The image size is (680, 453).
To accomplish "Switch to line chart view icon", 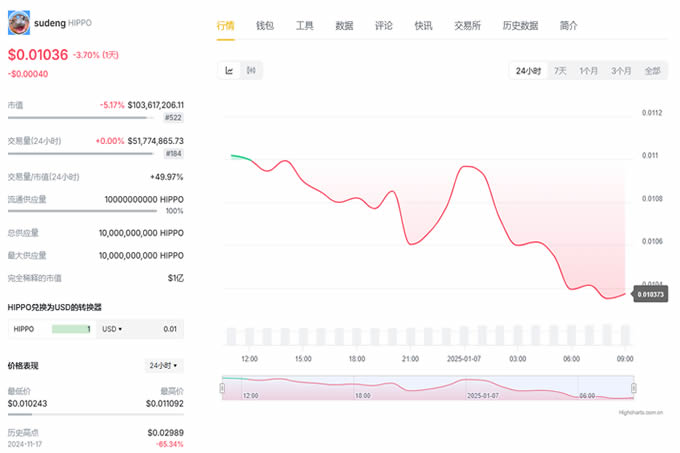I will (x=229, y=70).
